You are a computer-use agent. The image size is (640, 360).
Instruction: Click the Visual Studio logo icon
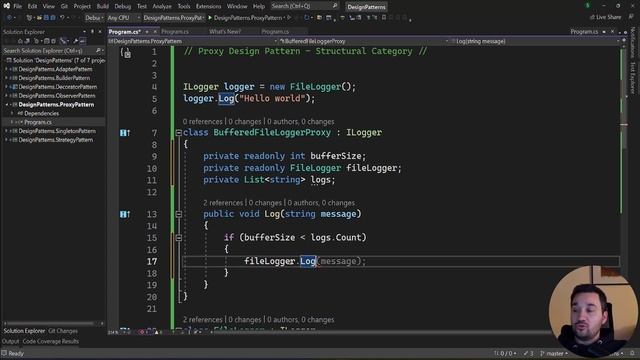pos(6,6)
